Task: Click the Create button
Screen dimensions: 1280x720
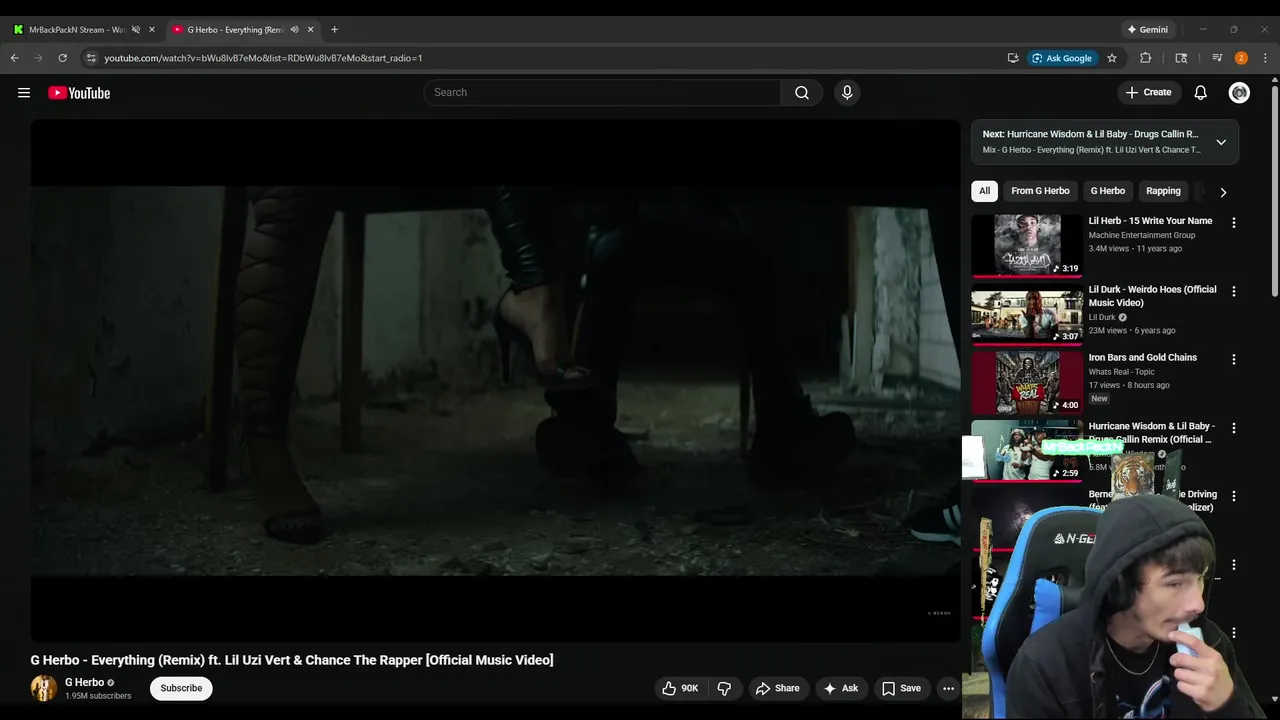Action: click(x=1148, y=93)
